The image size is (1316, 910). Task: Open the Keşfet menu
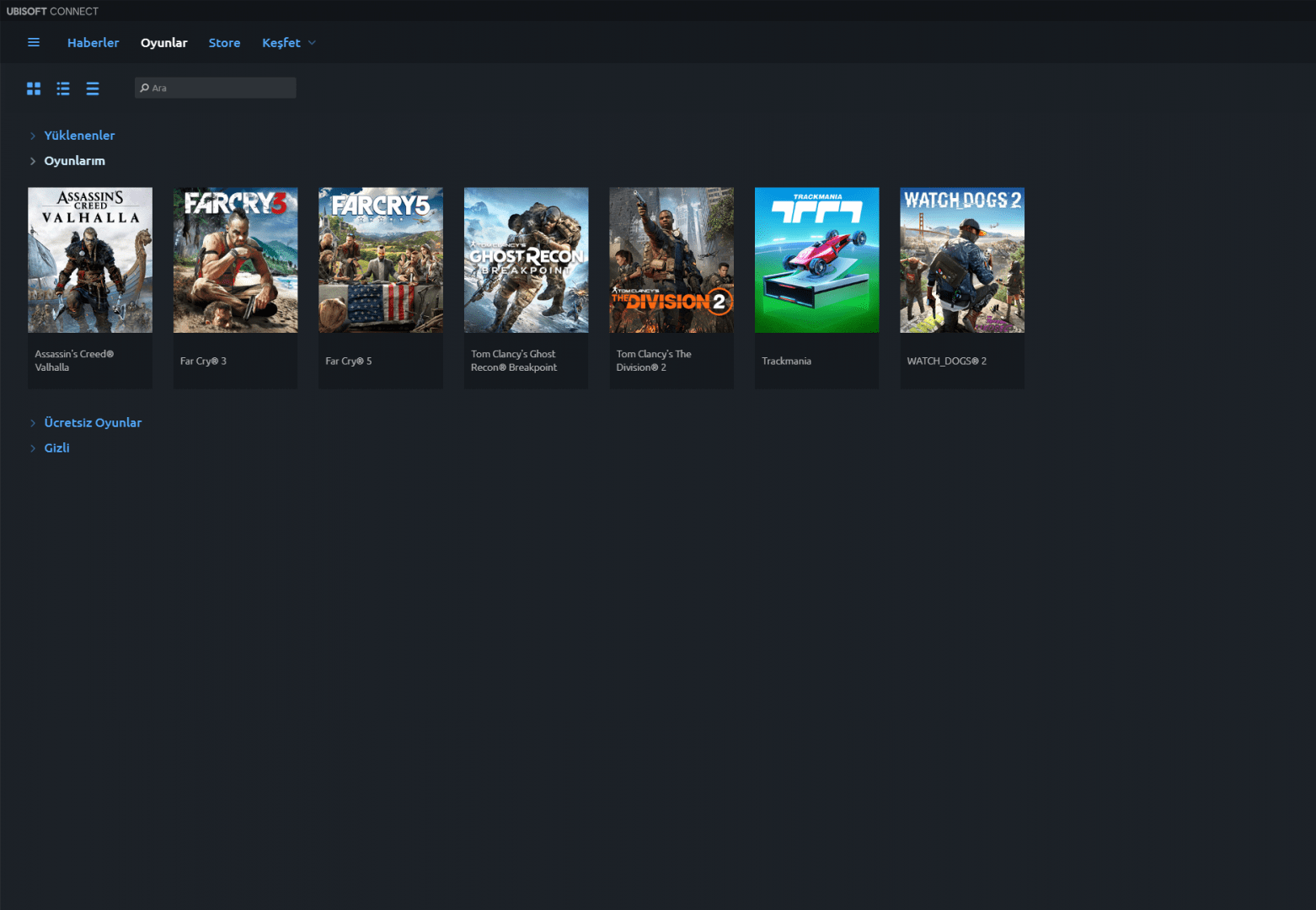[x=281, y=43]
